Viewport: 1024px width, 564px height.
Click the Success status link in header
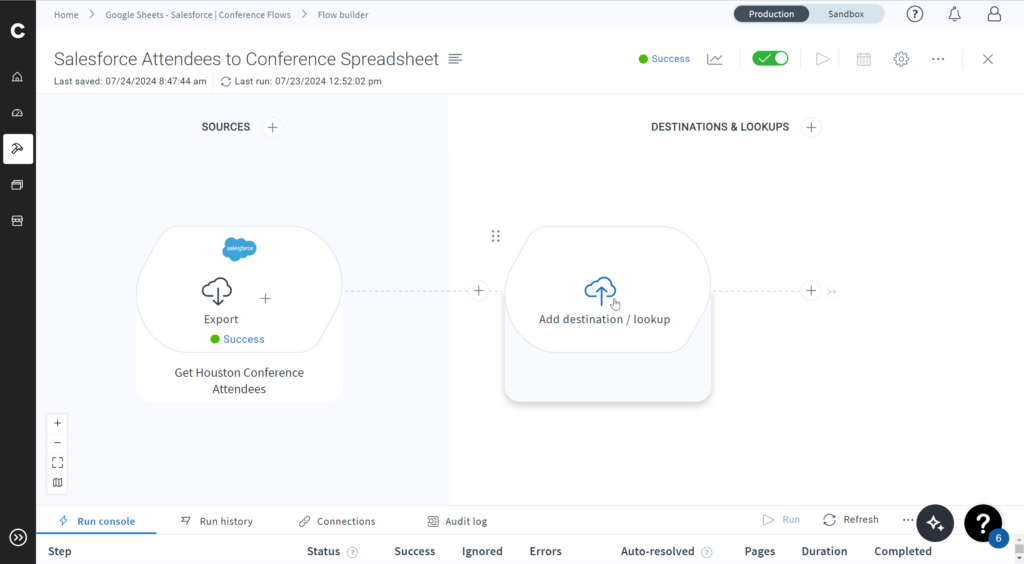670,59
